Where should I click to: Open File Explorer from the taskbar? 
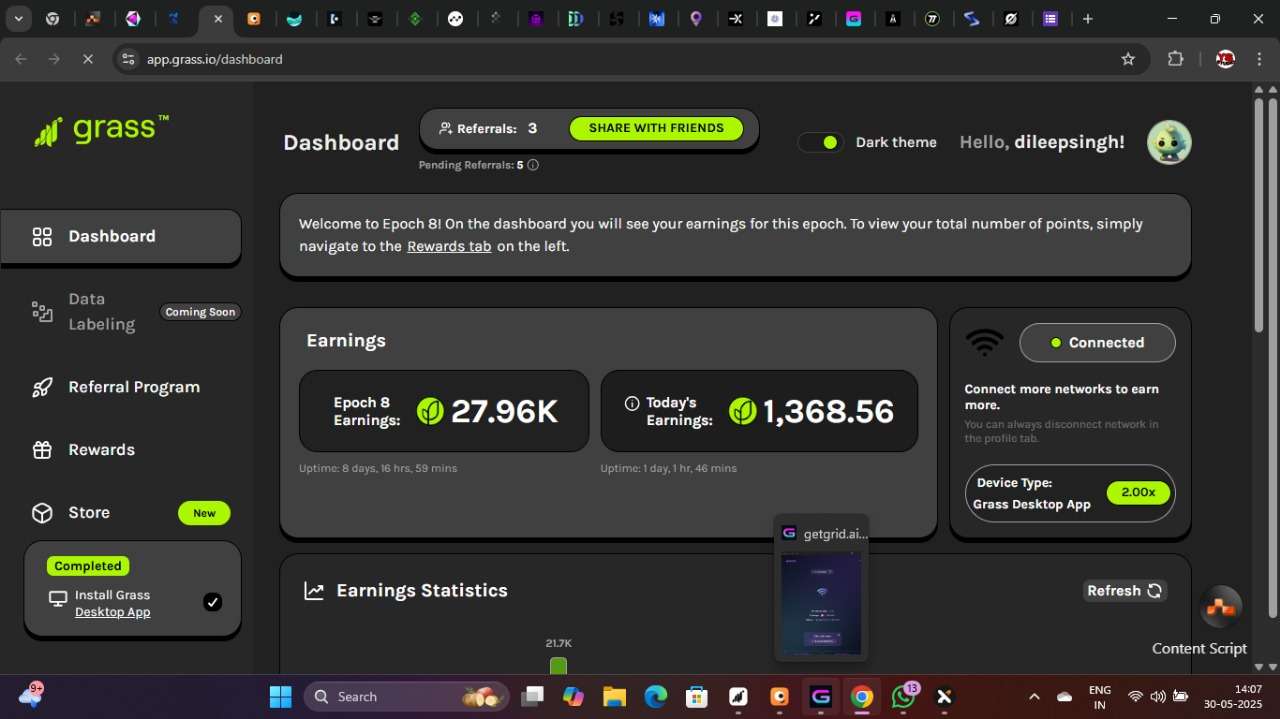[x=614, y=697]
